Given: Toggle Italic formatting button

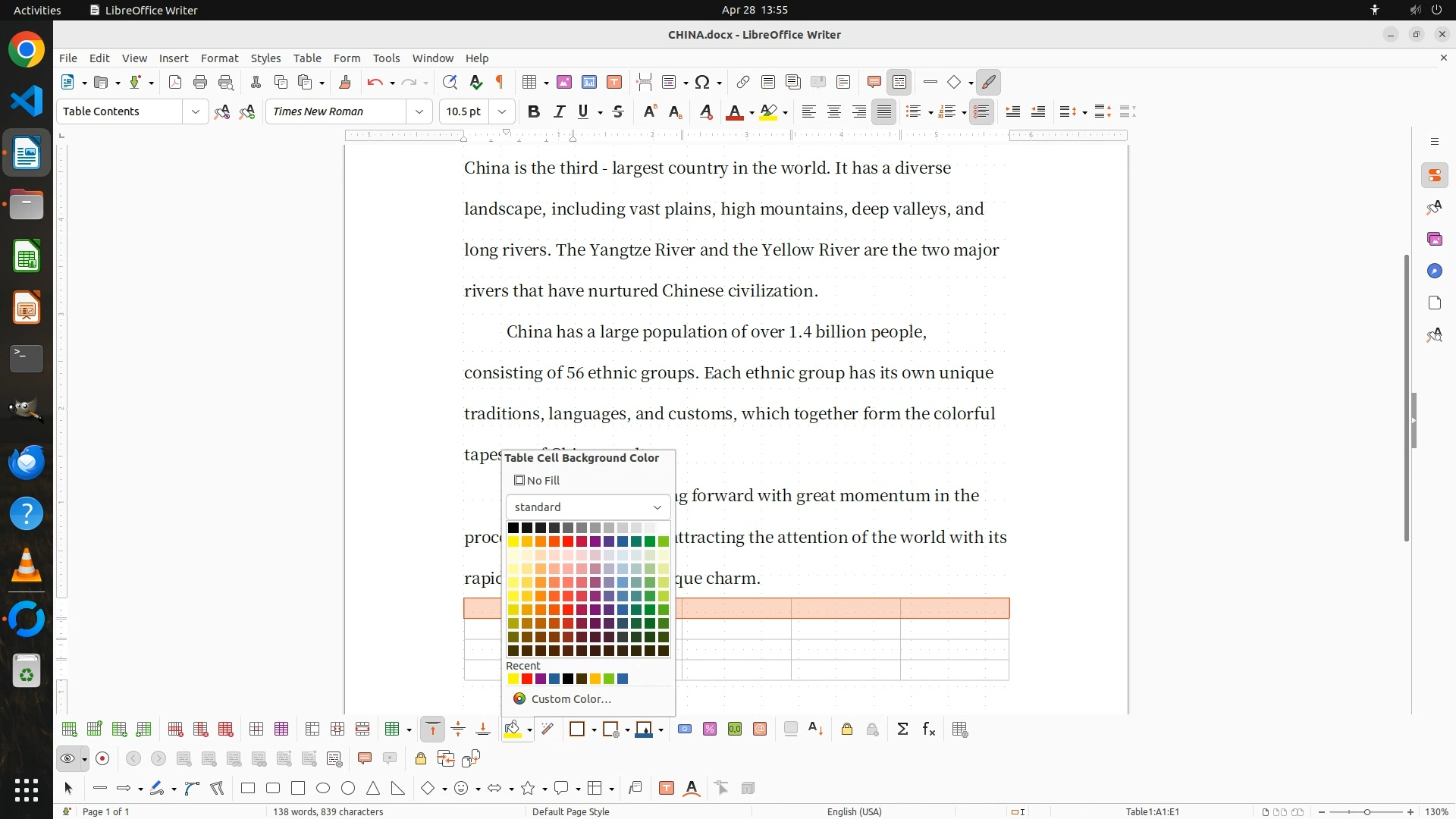Looking at the screenshot, I should click(x=559, y=111).
